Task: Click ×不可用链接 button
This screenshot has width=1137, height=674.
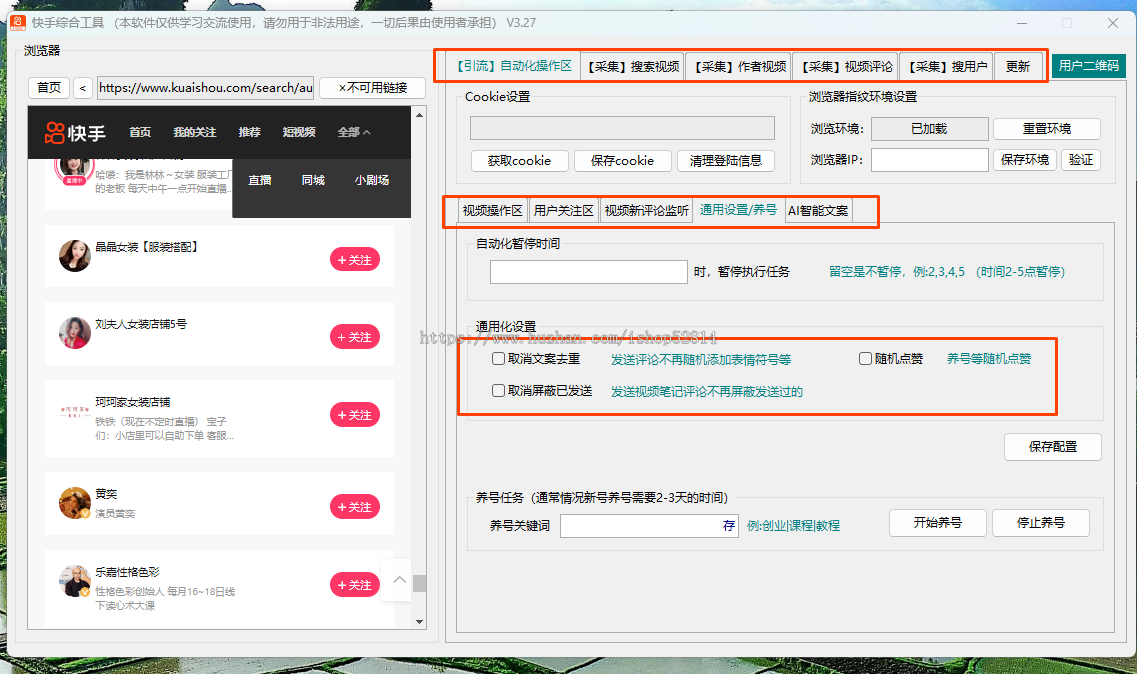Action: pos(373,88)
